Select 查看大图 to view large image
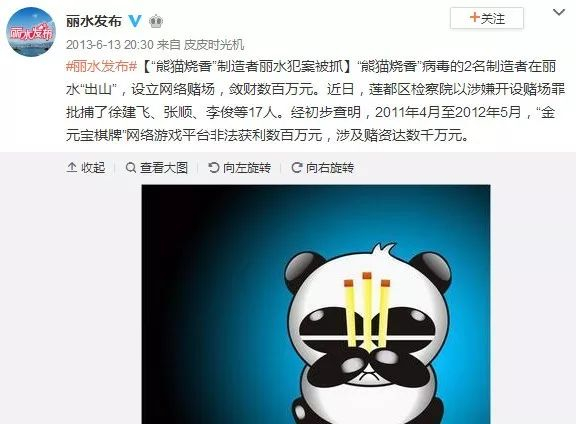The image size is (576, 424). 157,168
